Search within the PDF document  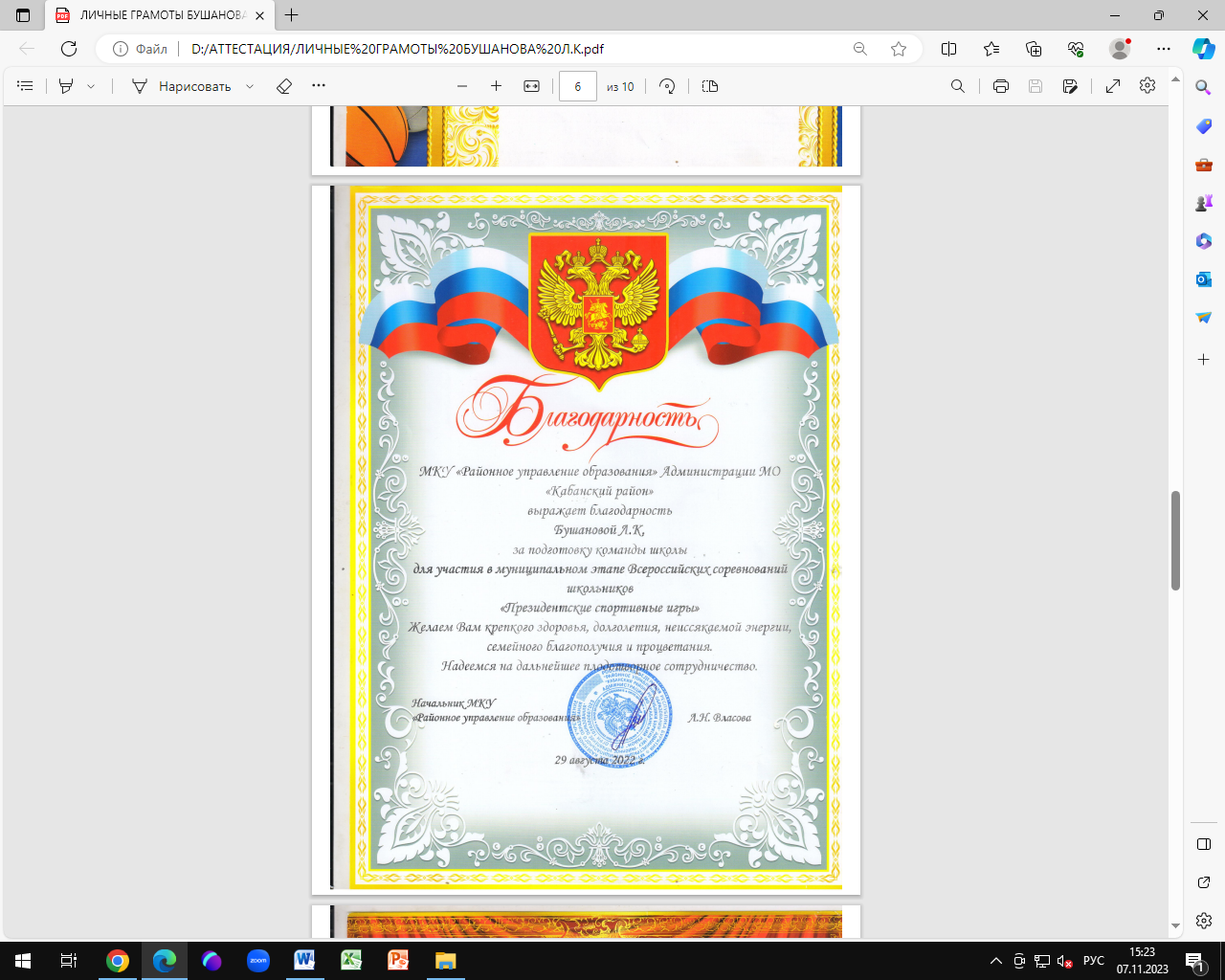click(957, 86)
